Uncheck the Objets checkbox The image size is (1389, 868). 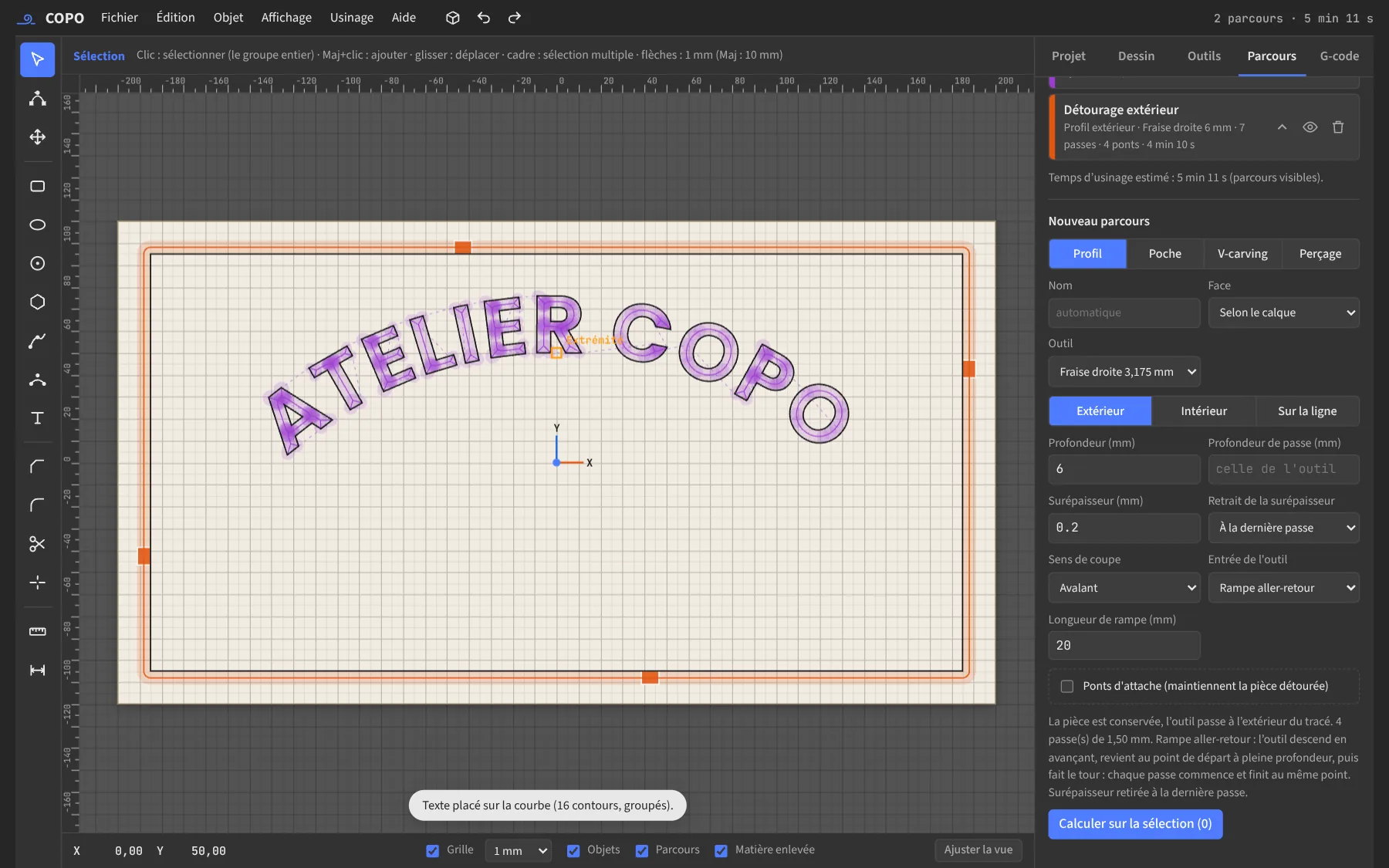tap(573, 850)
